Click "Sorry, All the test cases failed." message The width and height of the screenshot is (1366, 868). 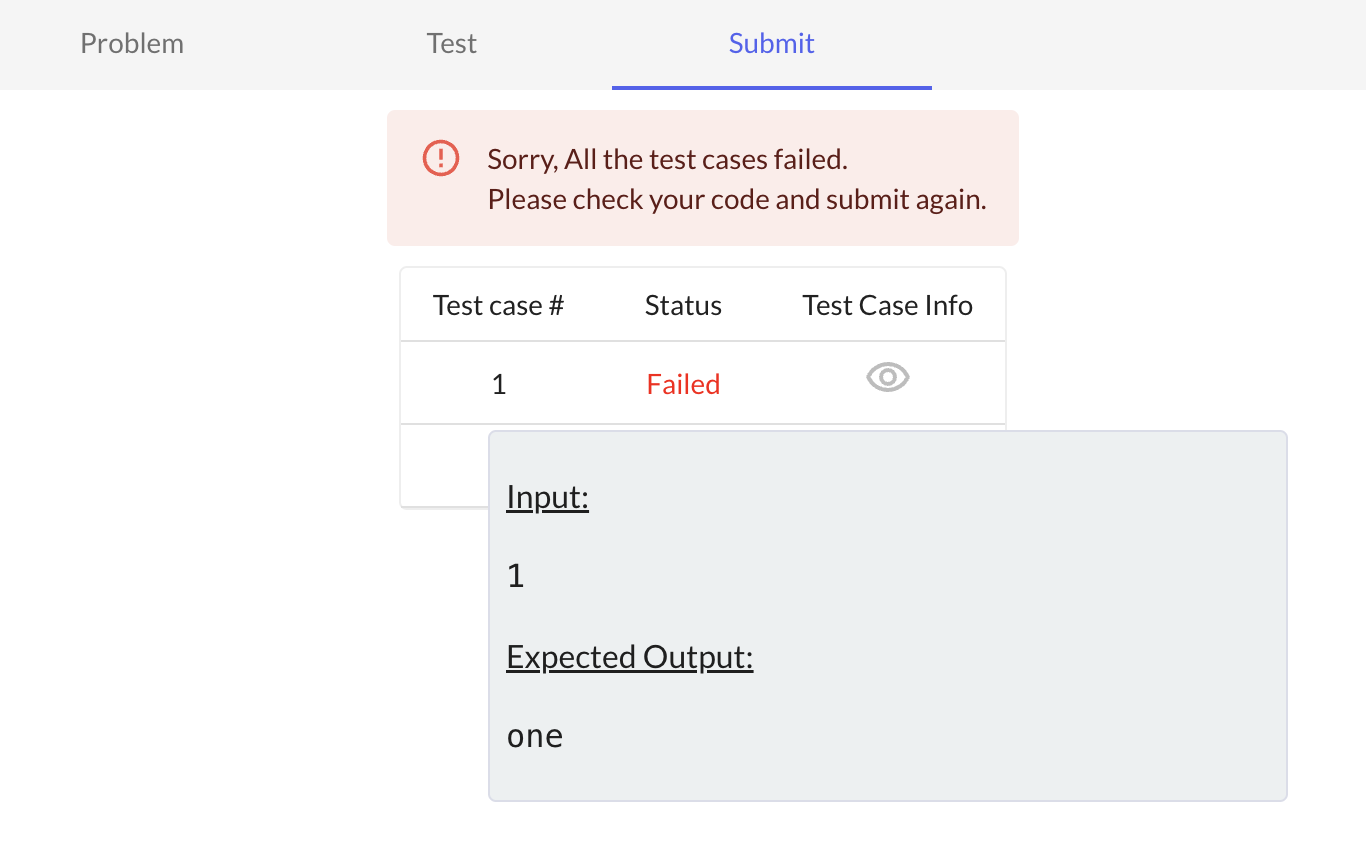click(x=667, y=159)
